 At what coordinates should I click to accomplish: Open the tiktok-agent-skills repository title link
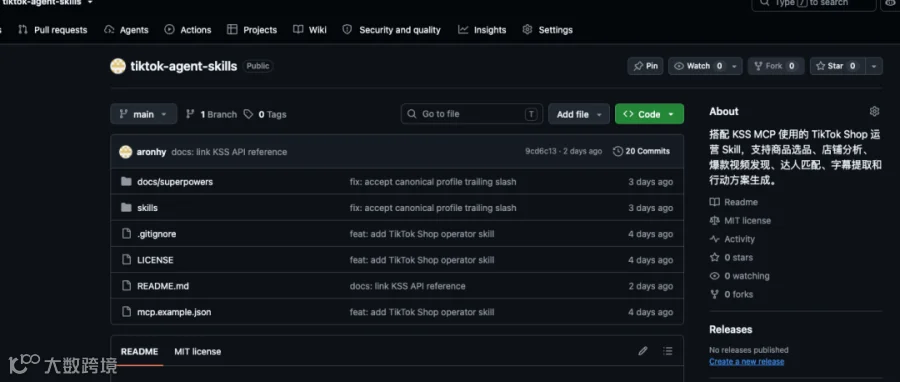tap(184, 66)
